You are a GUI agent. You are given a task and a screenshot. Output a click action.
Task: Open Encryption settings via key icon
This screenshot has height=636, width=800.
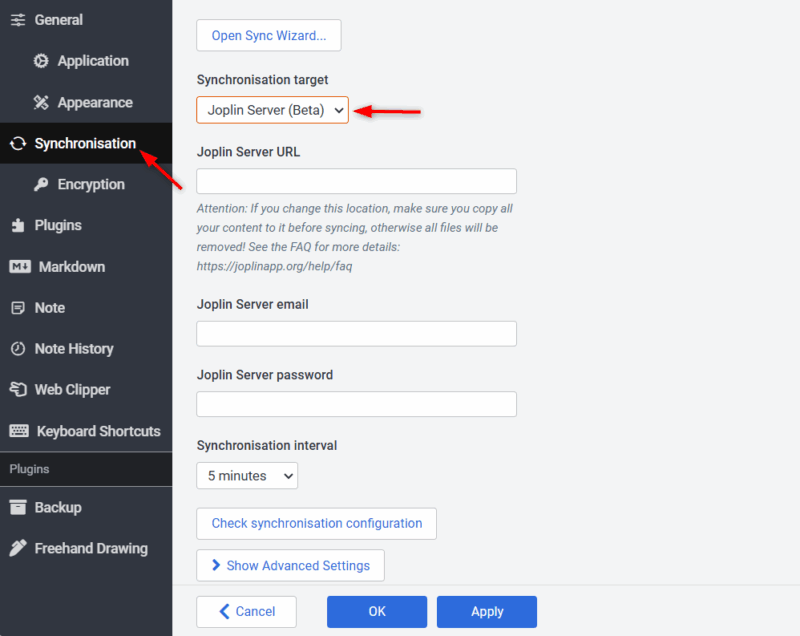coord(40,184)
